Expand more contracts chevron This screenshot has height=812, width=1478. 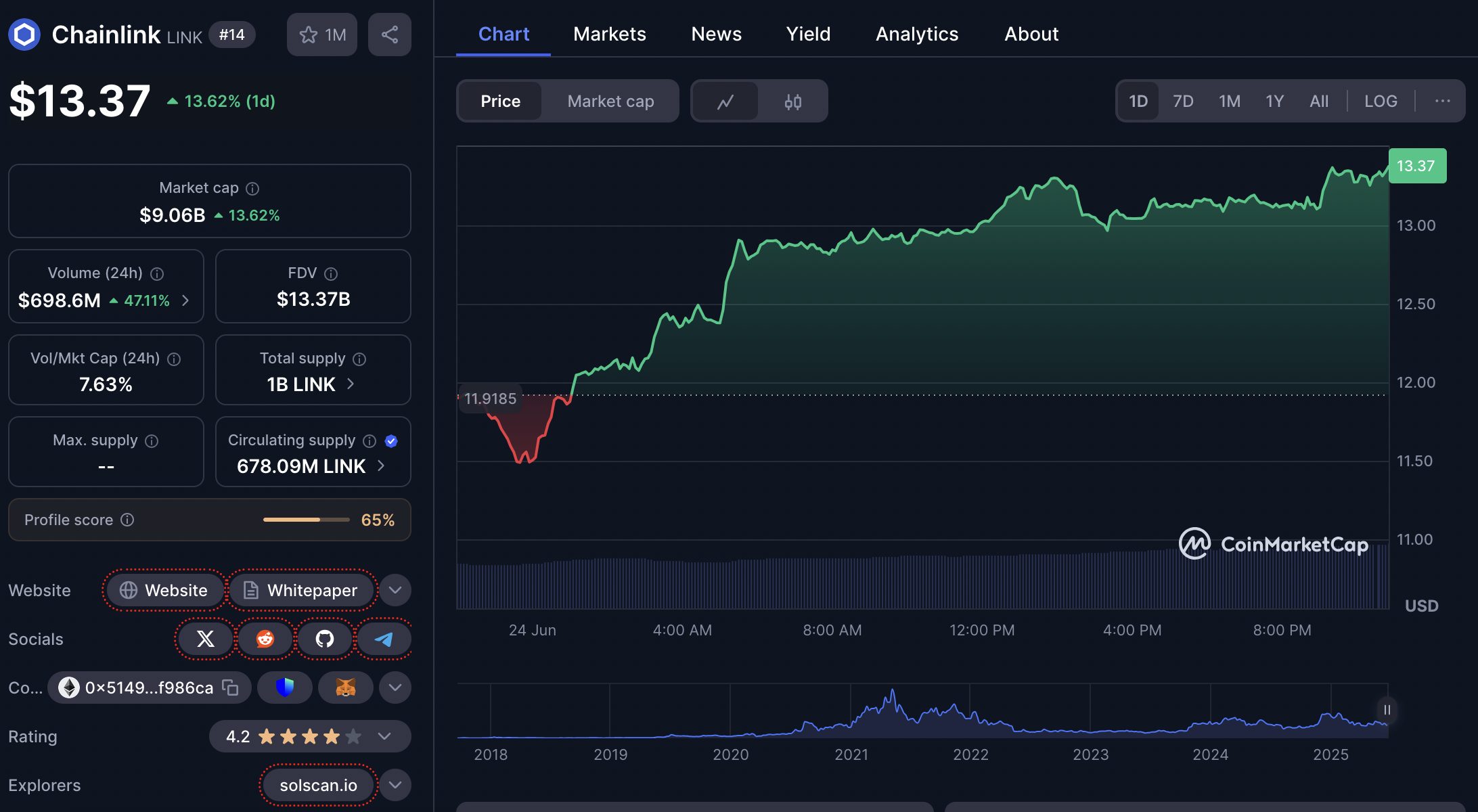[x=395, y=687]
